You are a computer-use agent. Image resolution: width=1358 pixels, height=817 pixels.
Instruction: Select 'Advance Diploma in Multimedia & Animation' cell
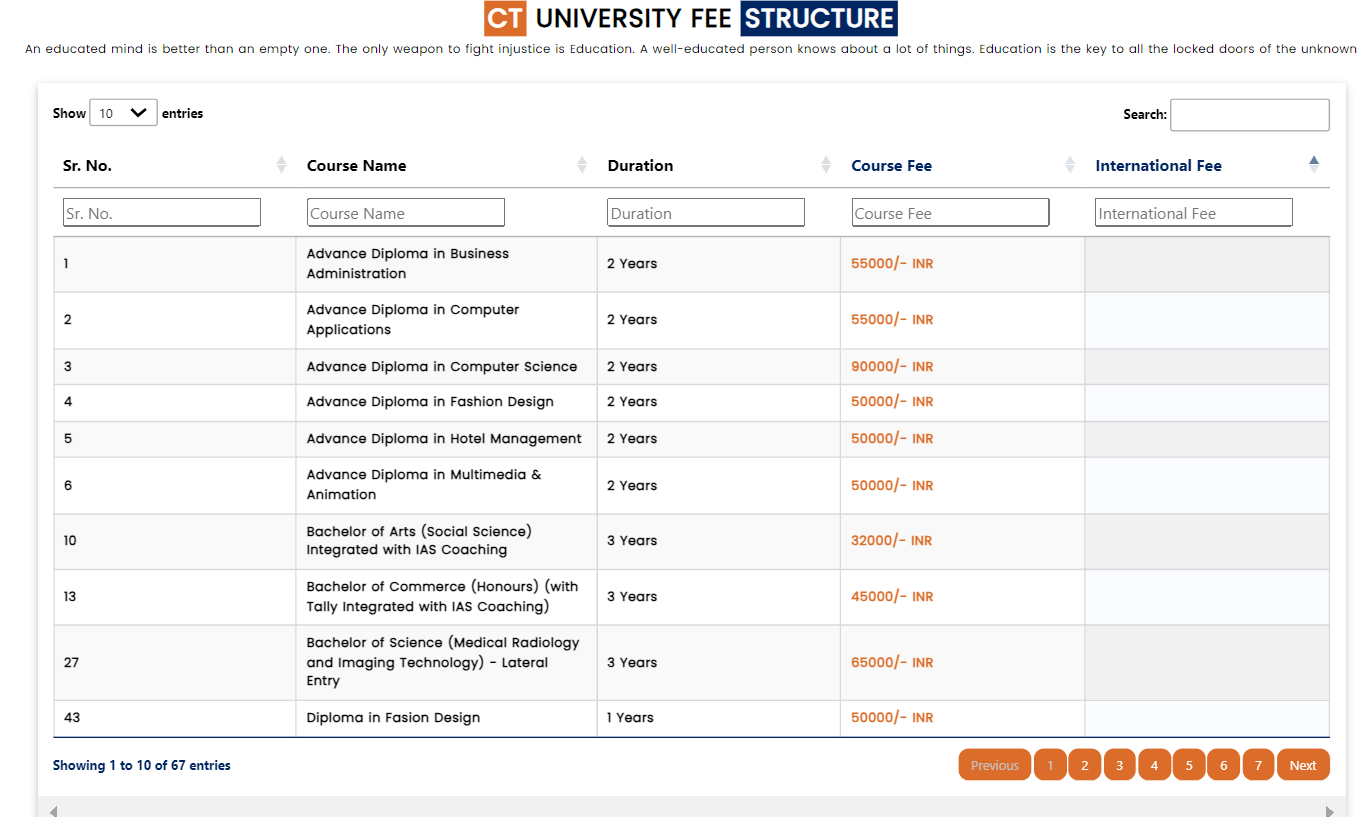[446, 485]
